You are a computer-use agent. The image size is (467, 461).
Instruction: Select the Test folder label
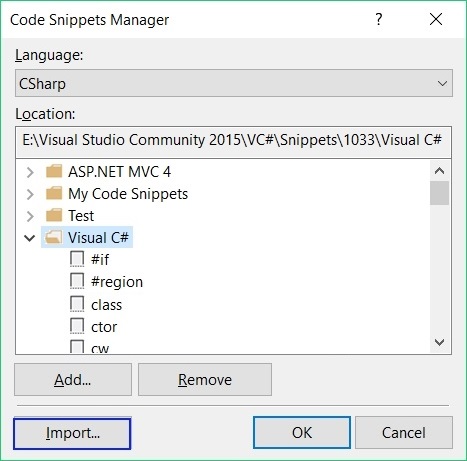(81, 216)
